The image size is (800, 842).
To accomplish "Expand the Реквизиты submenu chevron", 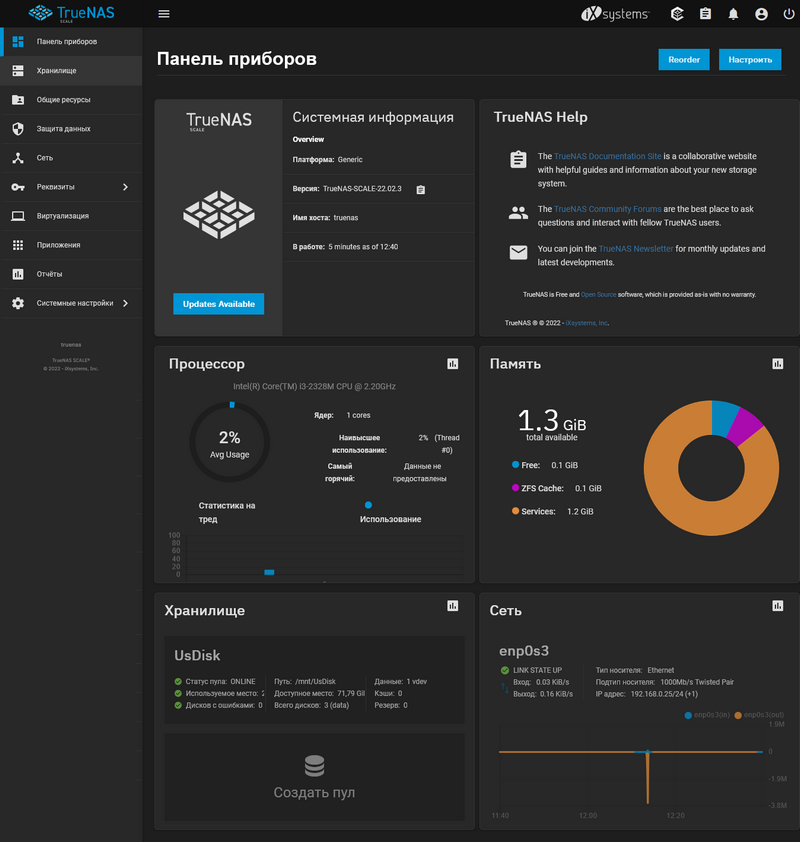I will (125, 187).
